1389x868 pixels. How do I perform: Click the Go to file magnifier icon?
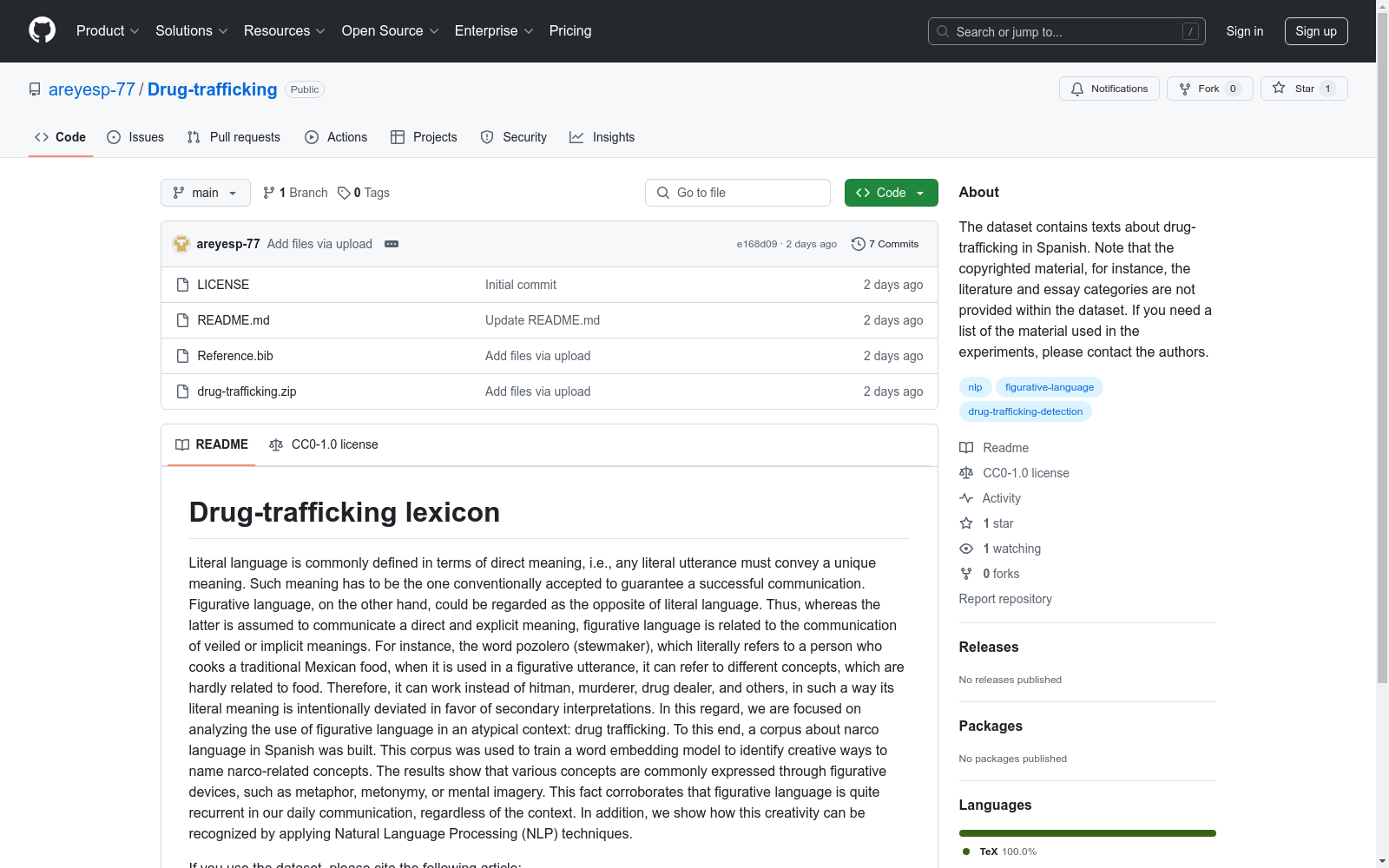click(x=663, y=193)
